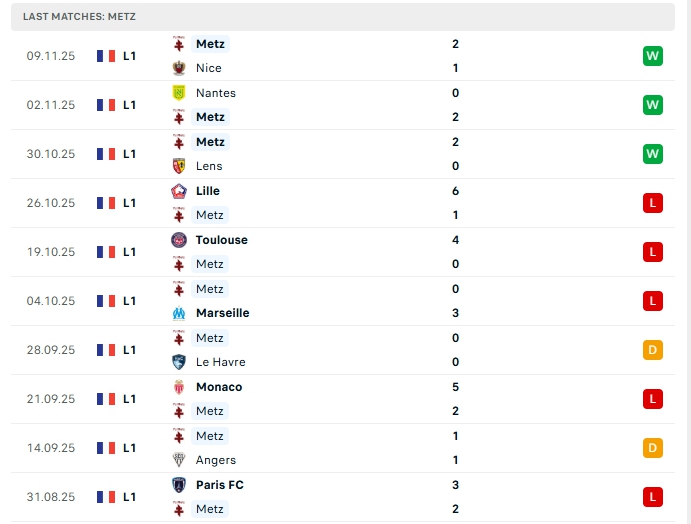Click the Nantes club crest icon
This screenshot has width=691, height=524.
[x=179, y=93]
